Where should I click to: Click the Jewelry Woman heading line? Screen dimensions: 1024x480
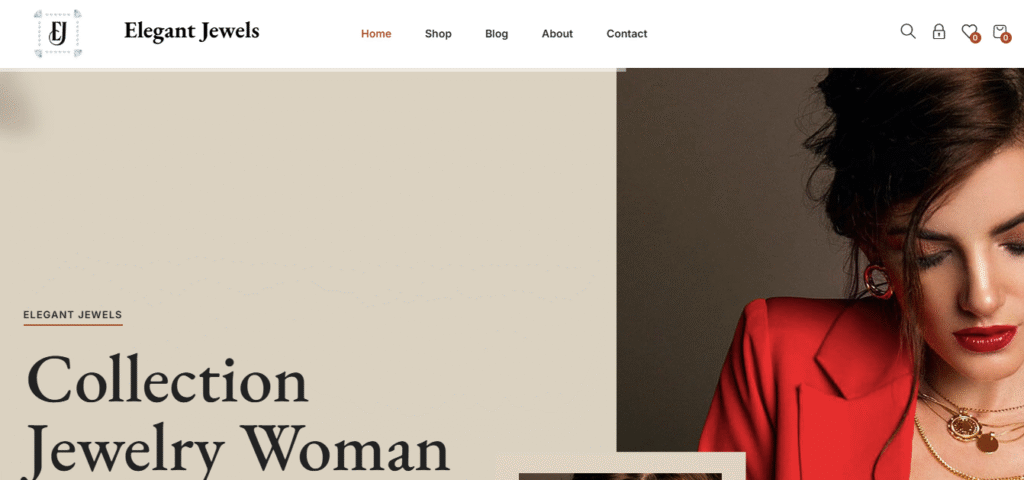[x=238, y=450]
